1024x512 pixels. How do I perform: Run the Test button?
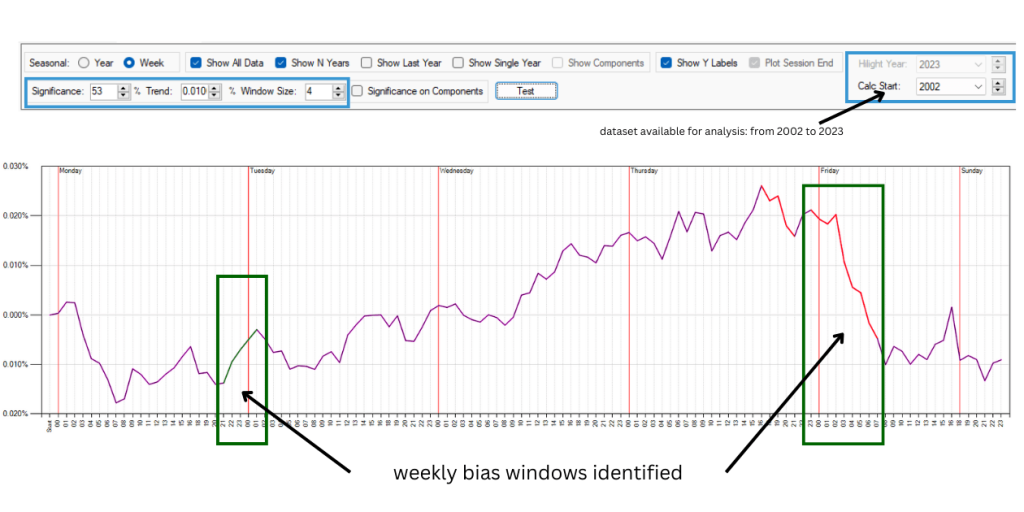pyautogui.click(x=526, y=91)
